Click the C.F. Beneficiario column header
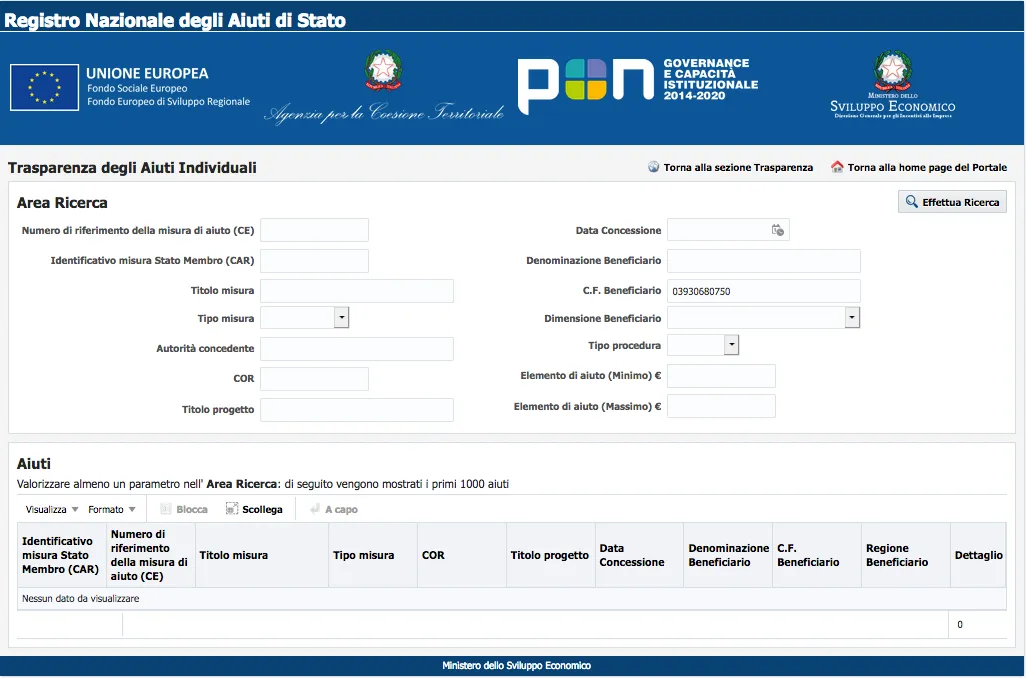The height and width of the screenshot is (678, 1026). point(817,555)
